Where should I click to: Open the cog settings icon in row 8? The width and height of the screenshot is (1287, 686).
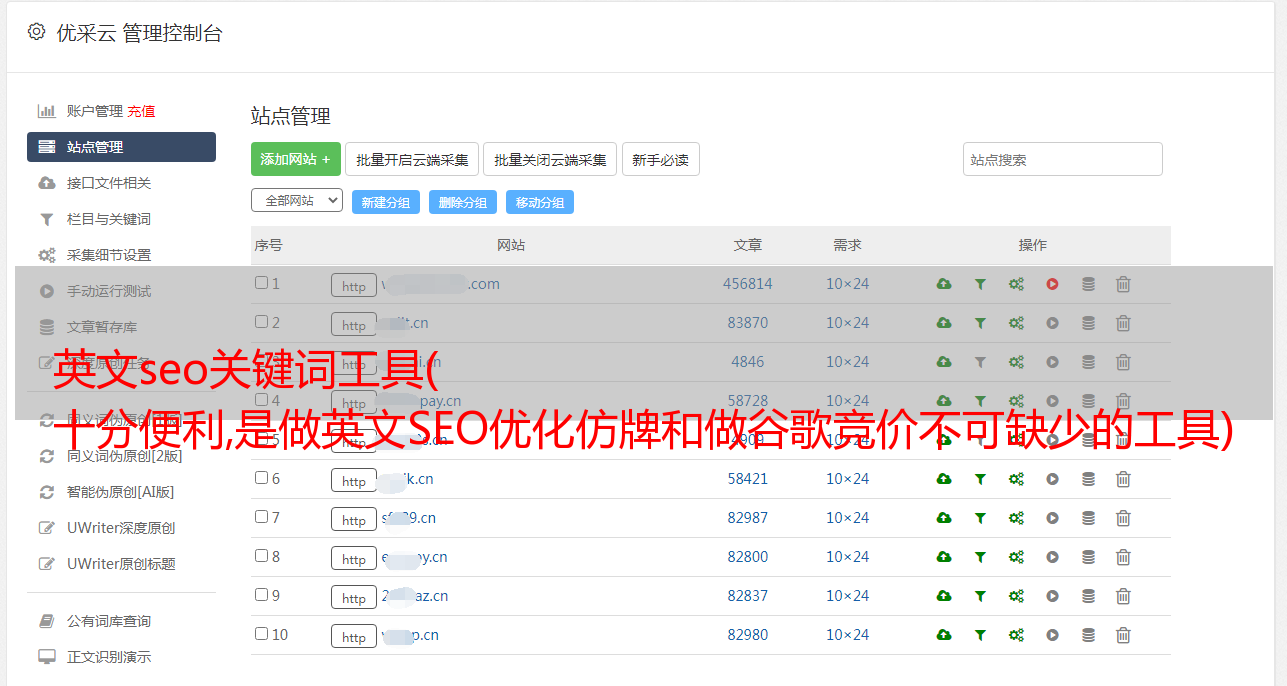point(1016,557)
